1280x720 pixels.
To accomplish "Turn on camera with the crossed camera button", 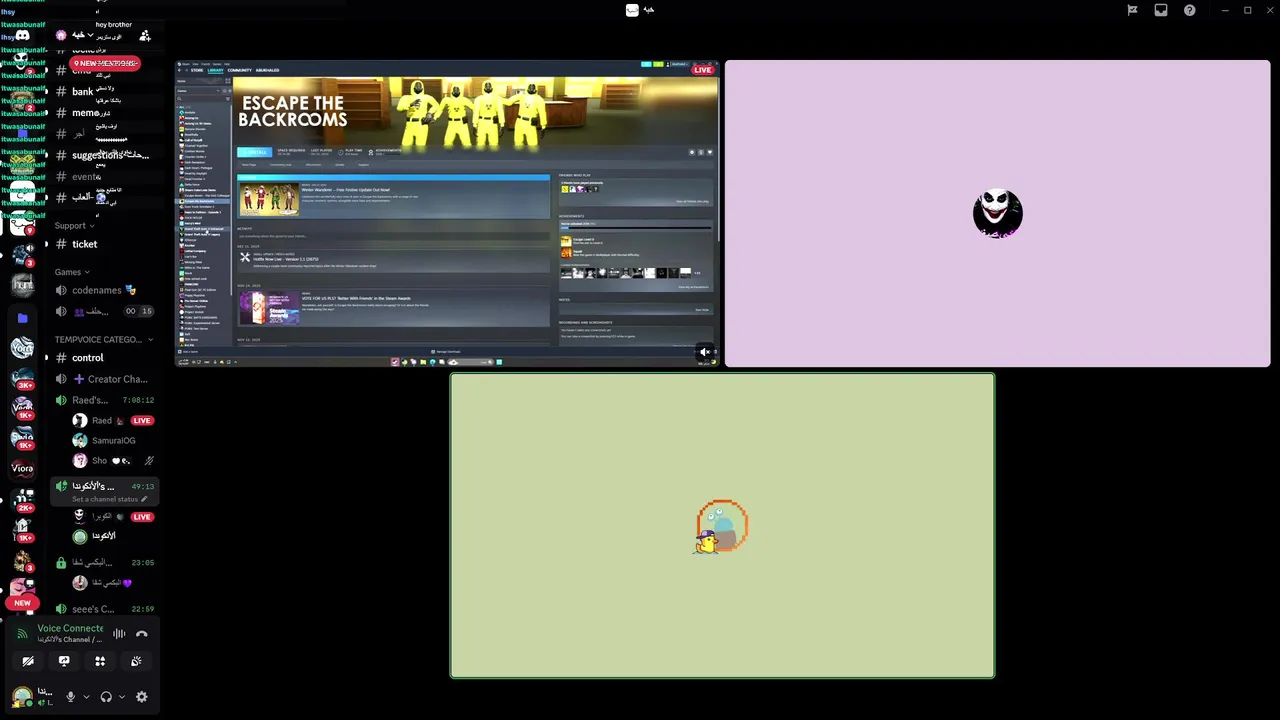I will [28, 661].
